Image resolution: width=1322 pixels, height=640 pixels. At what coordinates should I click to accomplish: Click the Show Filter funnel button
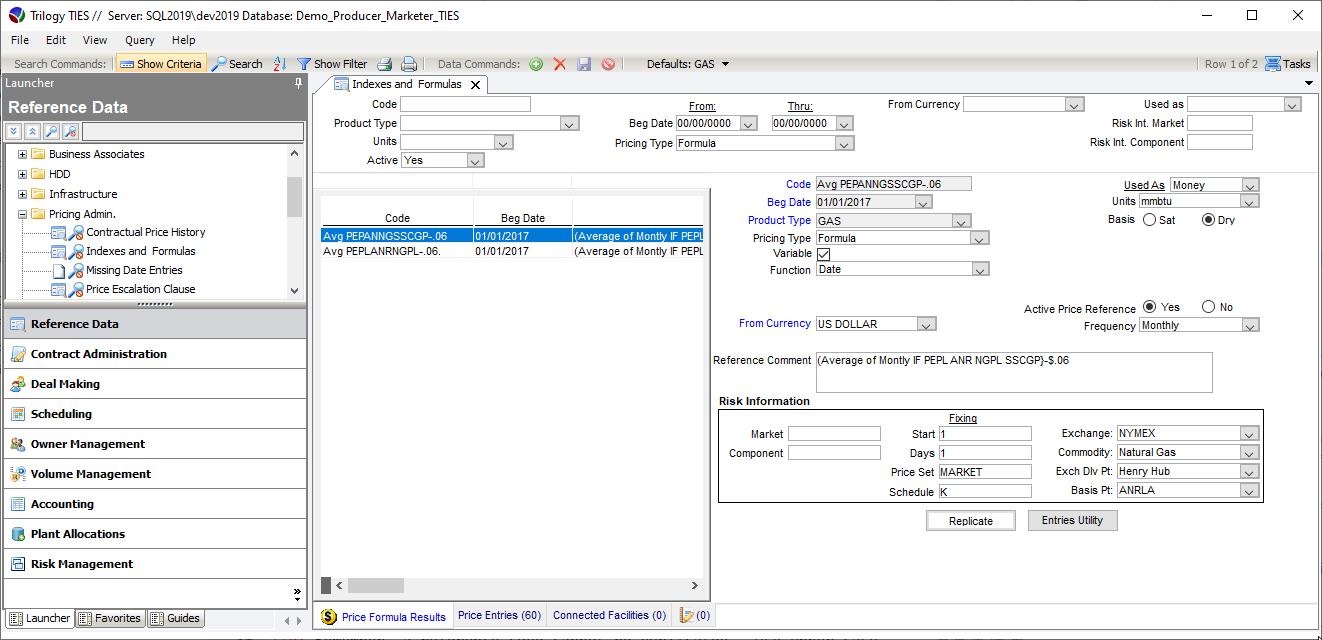point(332,64)
